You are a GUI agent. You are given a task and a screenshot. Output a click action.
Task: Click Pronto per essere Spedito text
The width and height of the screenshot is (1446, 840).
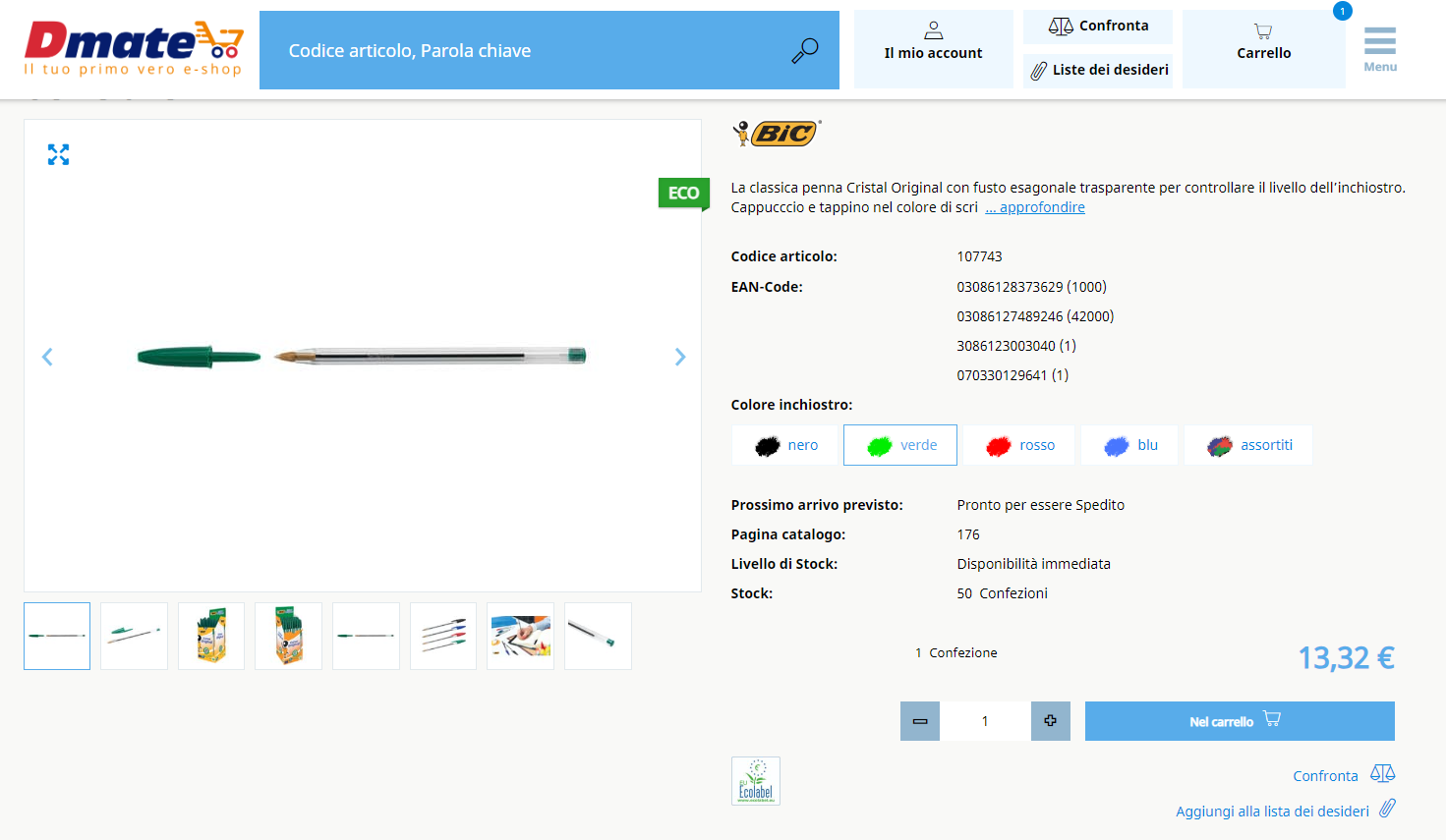[x=1040, y=505]
